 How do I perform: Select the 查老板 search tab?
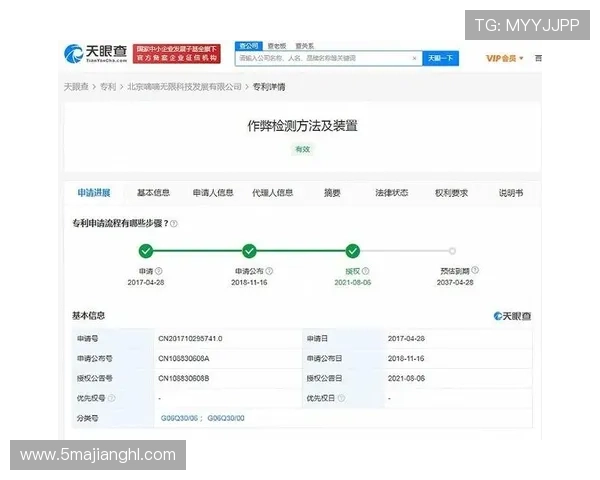click(x=277, y=46)
